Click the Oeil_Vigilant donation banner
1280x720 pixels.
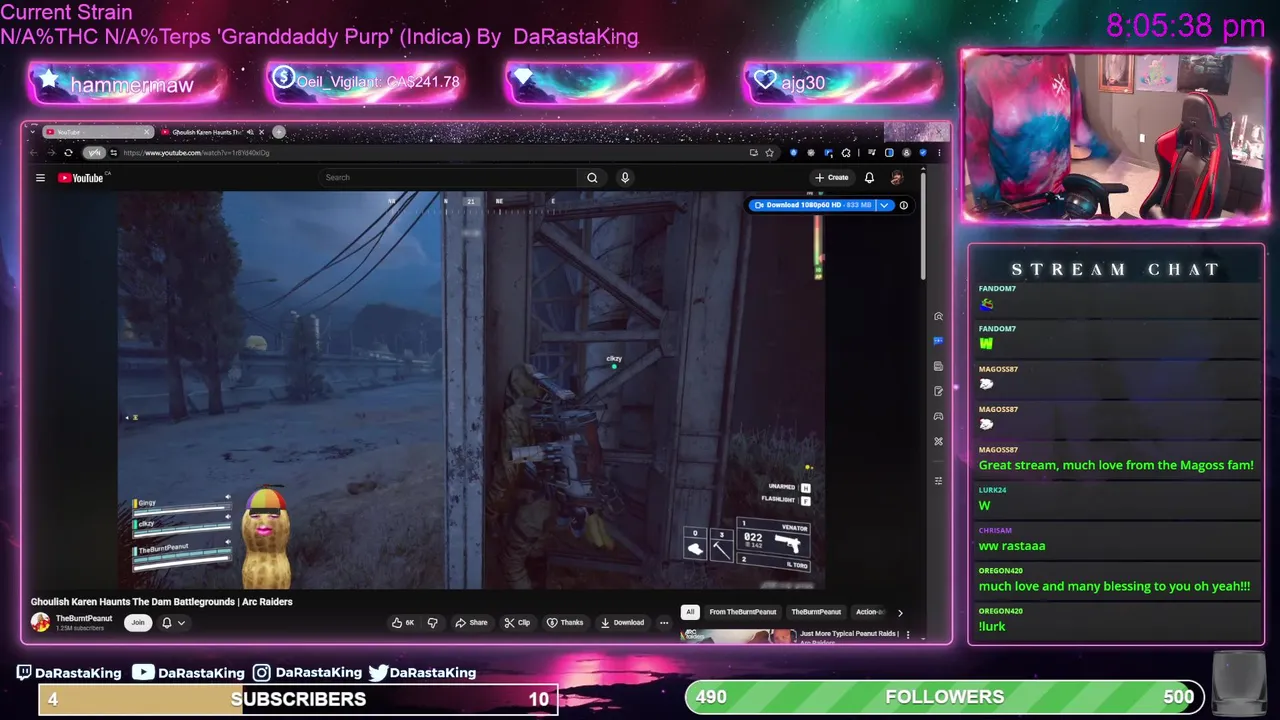tap(365, 82)
